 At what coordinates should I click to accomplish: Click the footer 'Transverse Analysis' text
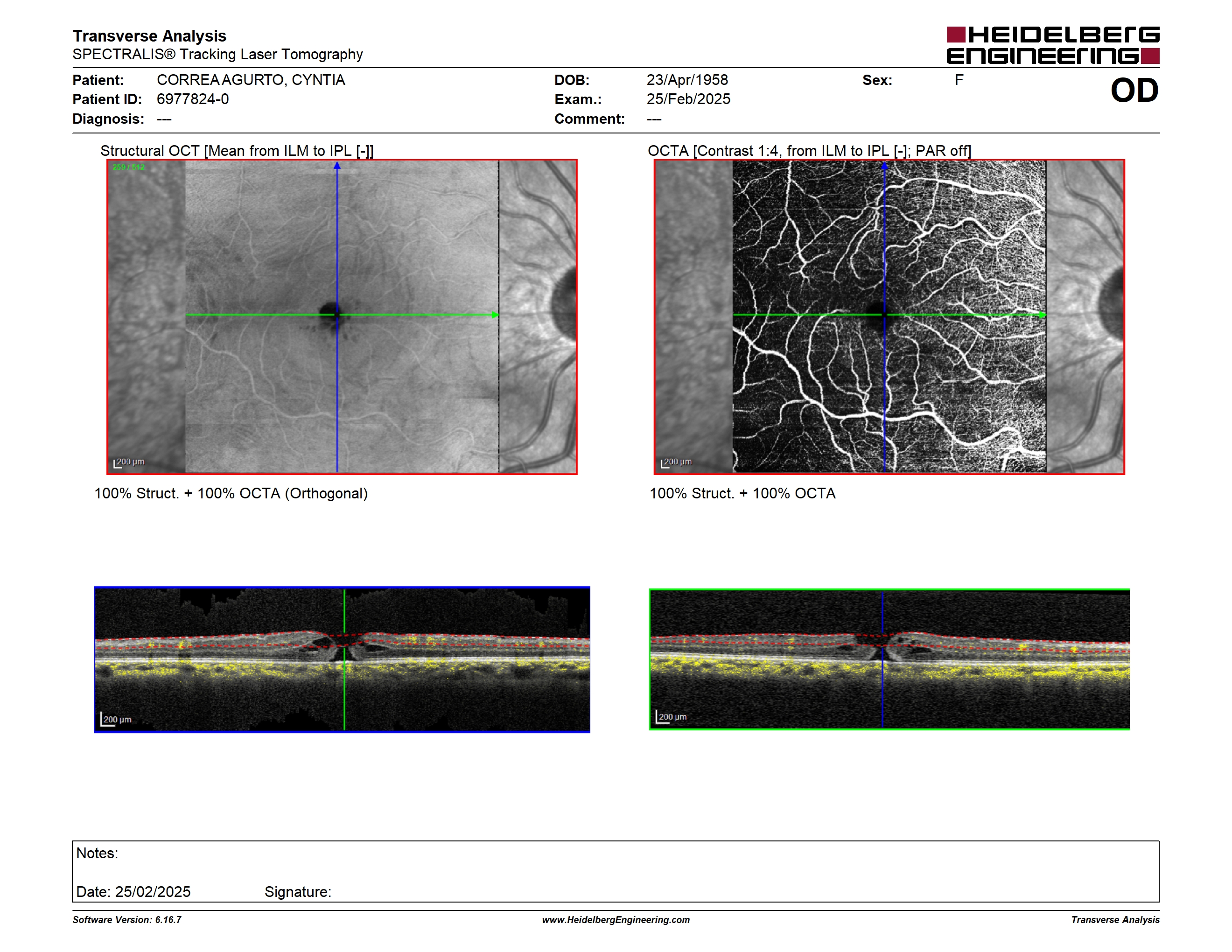[x=1115, y=919]
